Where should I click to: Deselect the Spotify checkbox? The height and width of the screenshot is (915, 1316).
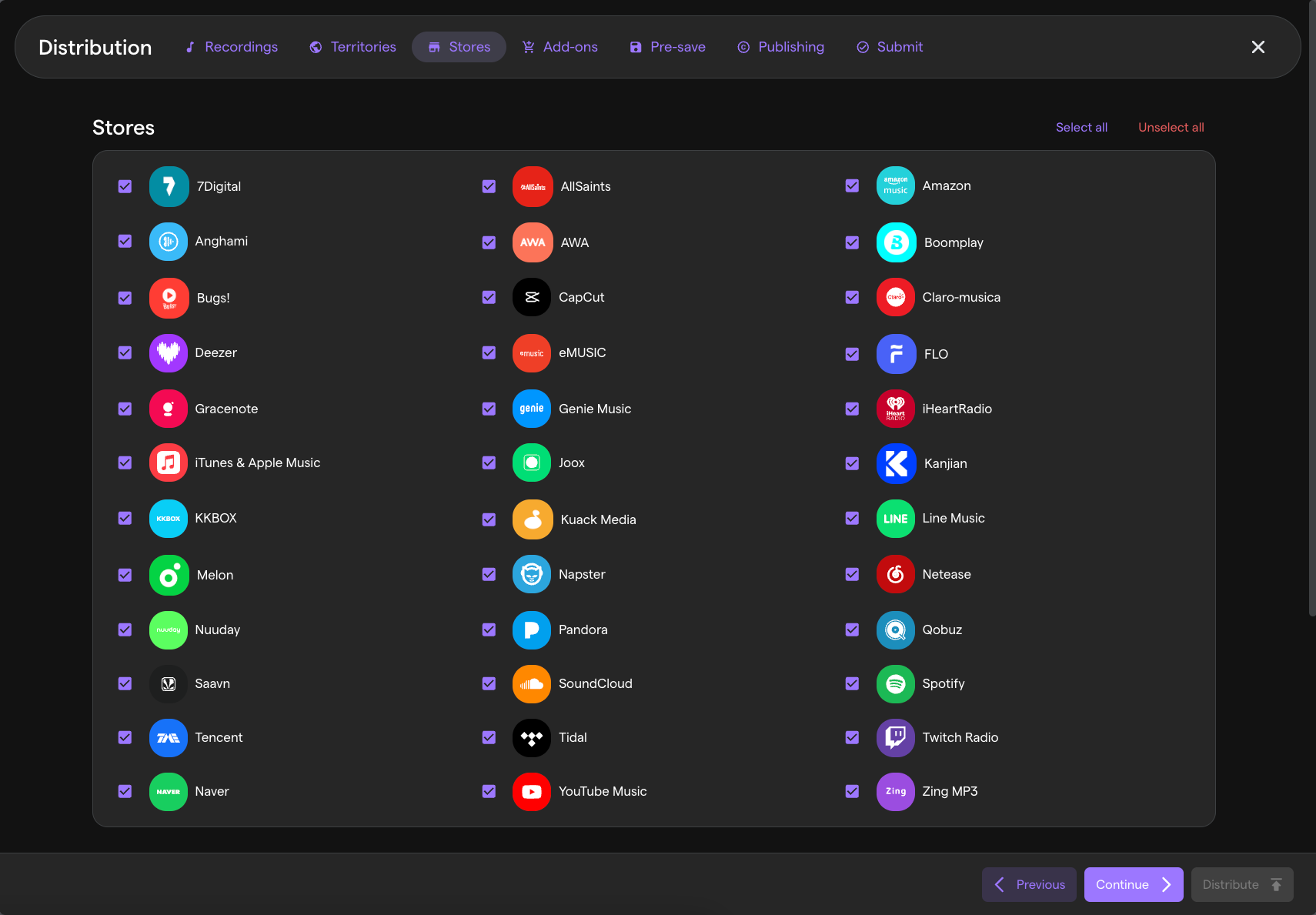pos(852,683)
